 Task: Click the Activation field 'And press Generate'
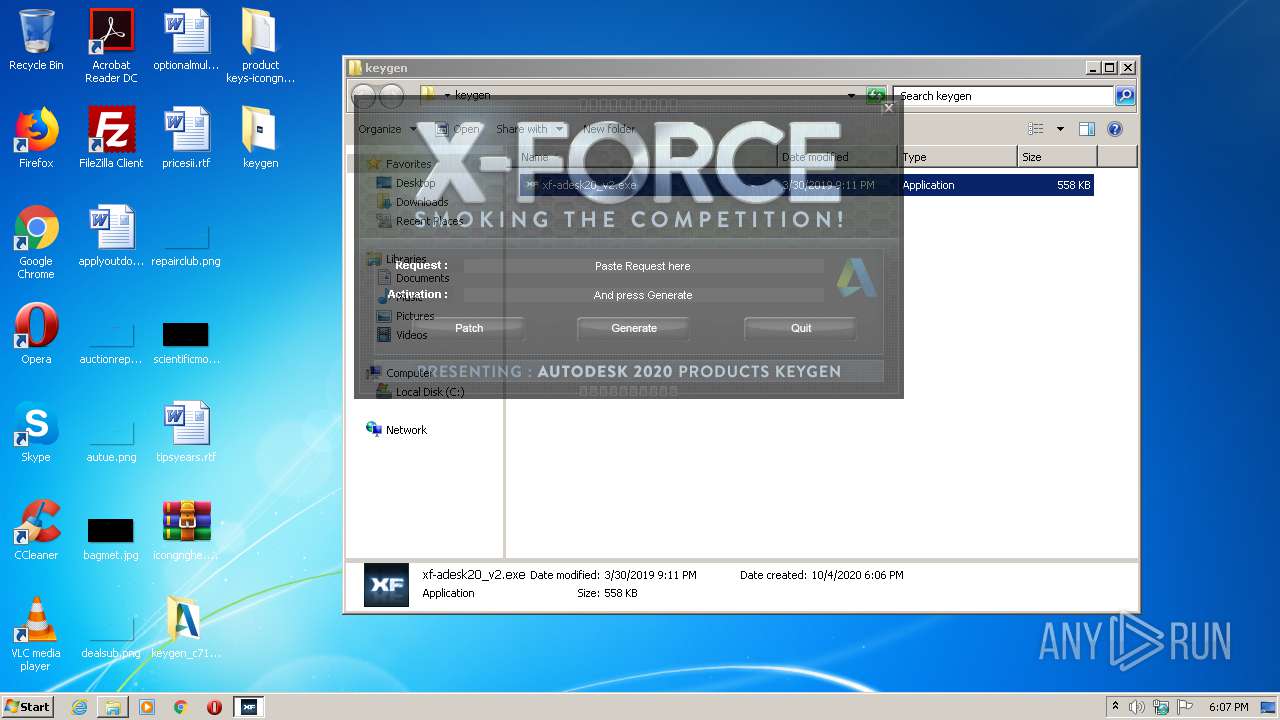(x=643, y=295)
